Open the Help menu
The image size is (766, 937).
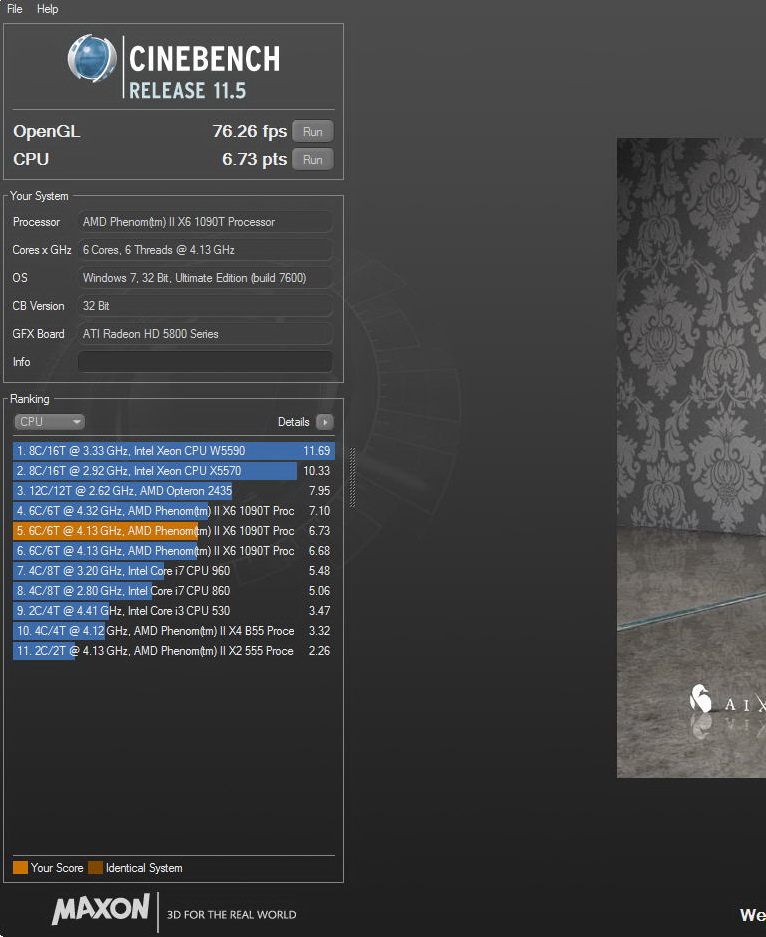point(47,9)
